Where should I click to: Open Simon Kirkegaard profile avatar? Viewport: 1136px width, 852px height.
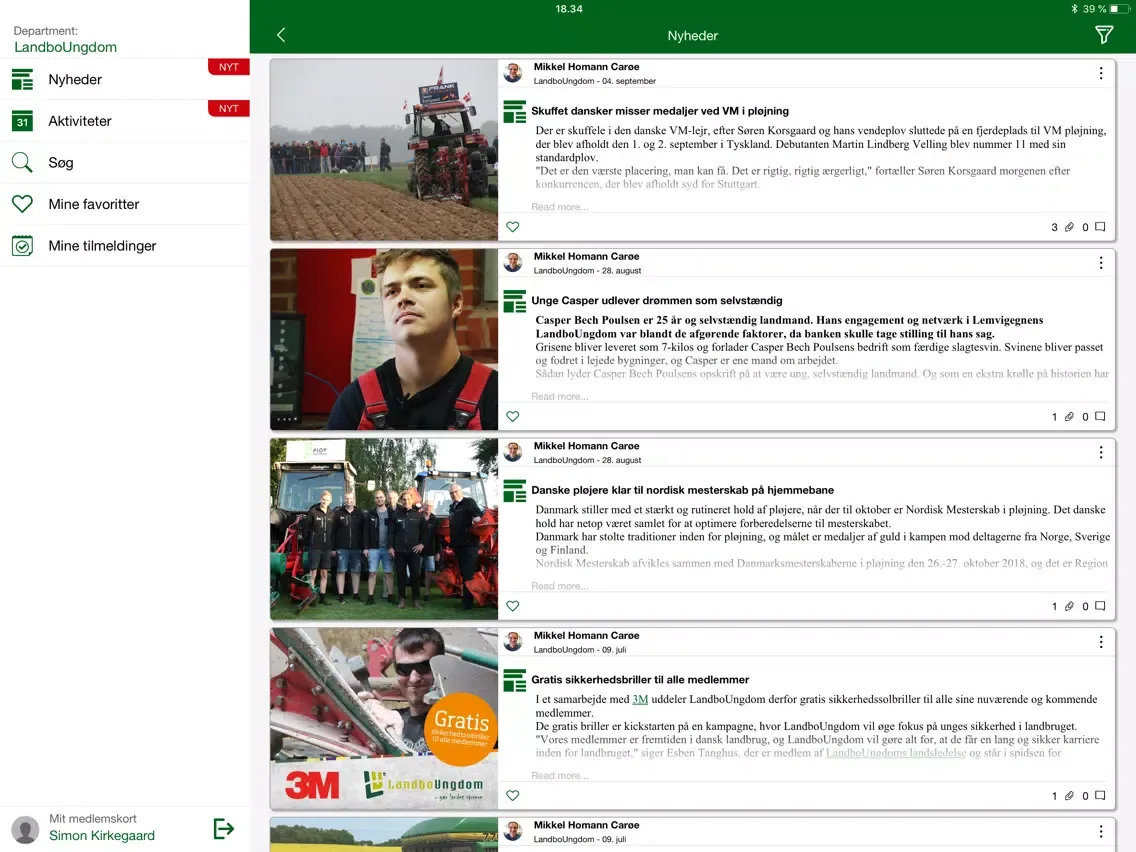coord(25,829)
